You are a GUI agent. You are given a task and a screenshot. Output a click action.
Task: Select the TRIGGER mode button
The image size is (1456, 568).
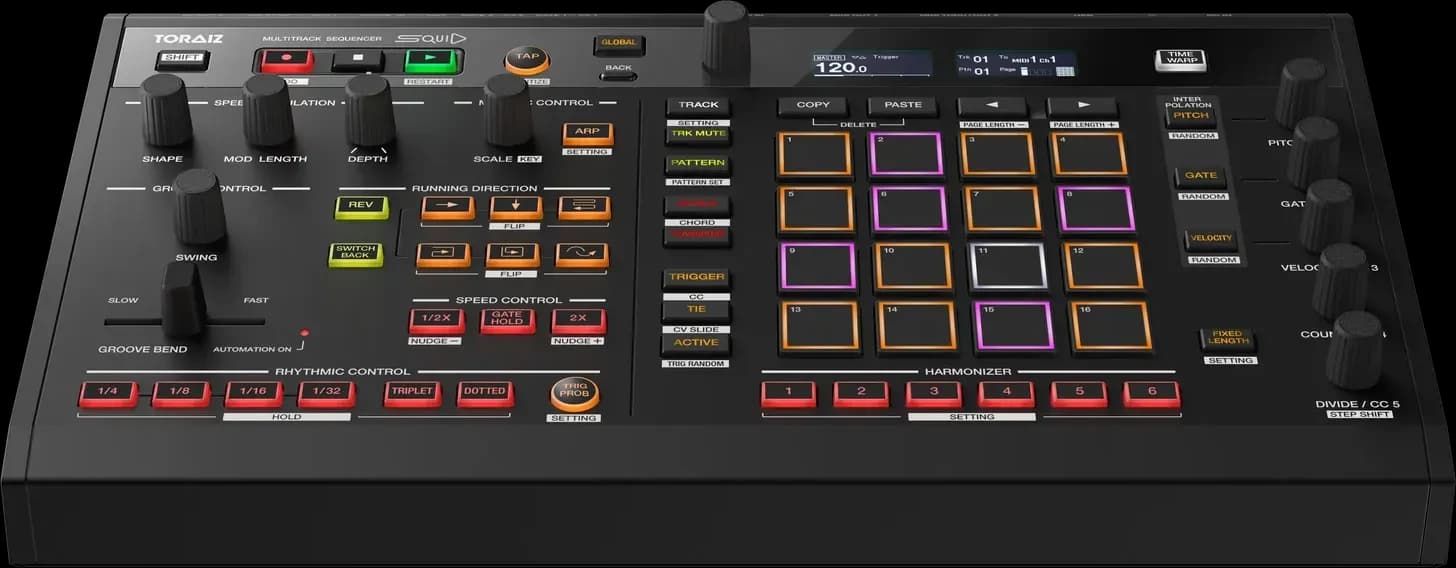tap(696, 278)
